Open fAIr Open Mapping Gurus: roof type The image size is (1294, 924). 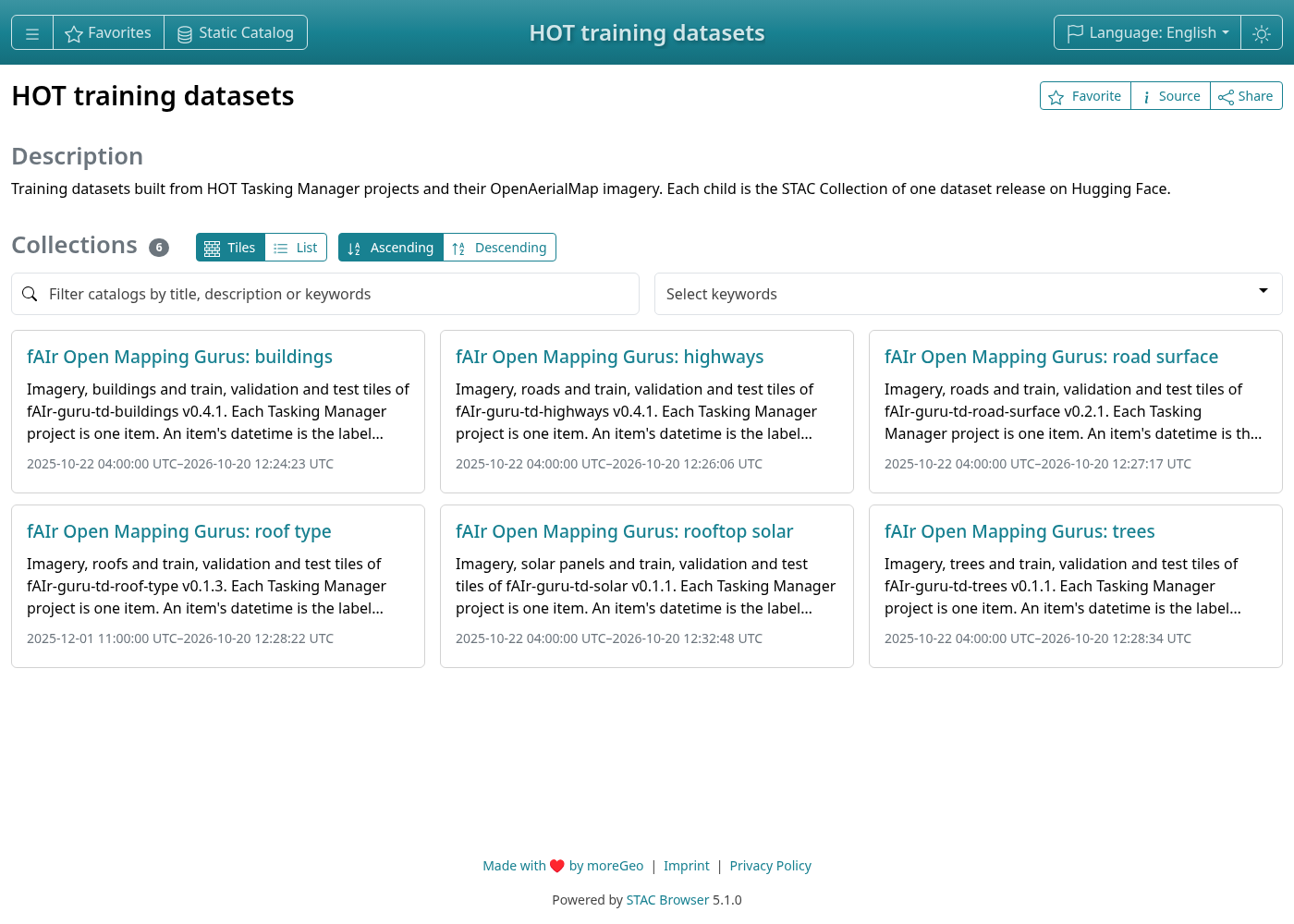178,531
